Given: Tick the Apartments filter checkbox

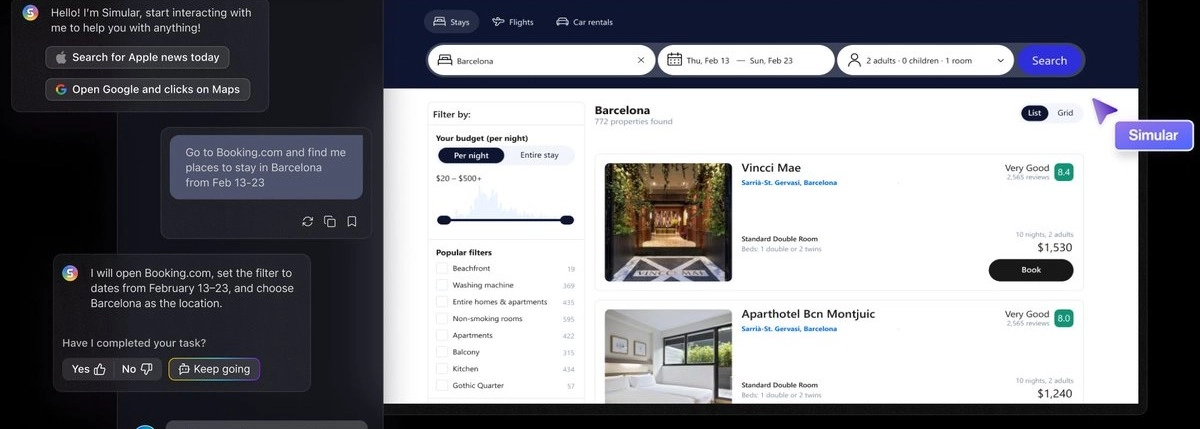Looking at the screenshot, I should point(442,336).
